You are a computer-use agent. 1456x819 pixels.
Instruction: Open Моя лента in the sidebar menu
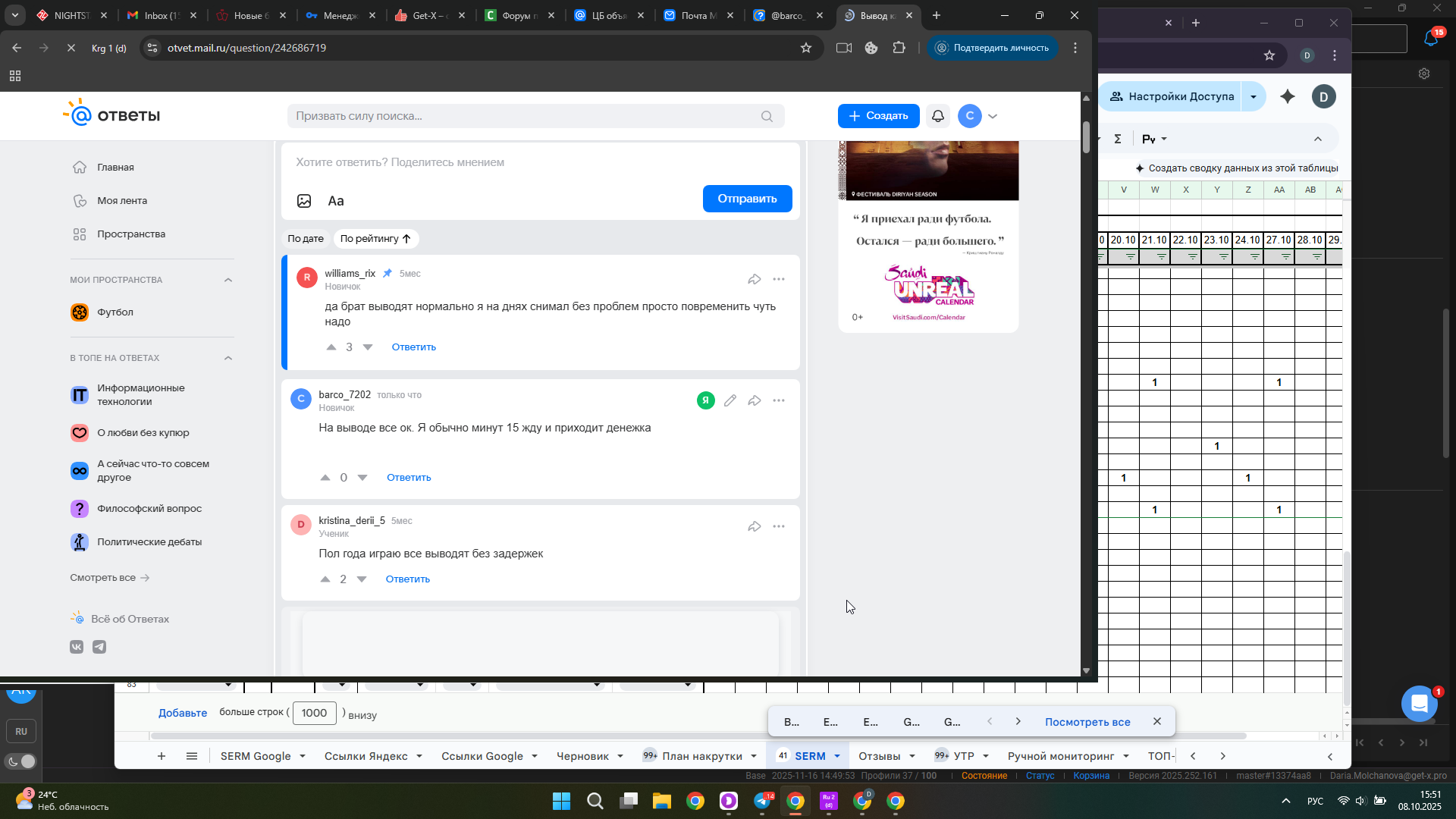tap(122, 201)
